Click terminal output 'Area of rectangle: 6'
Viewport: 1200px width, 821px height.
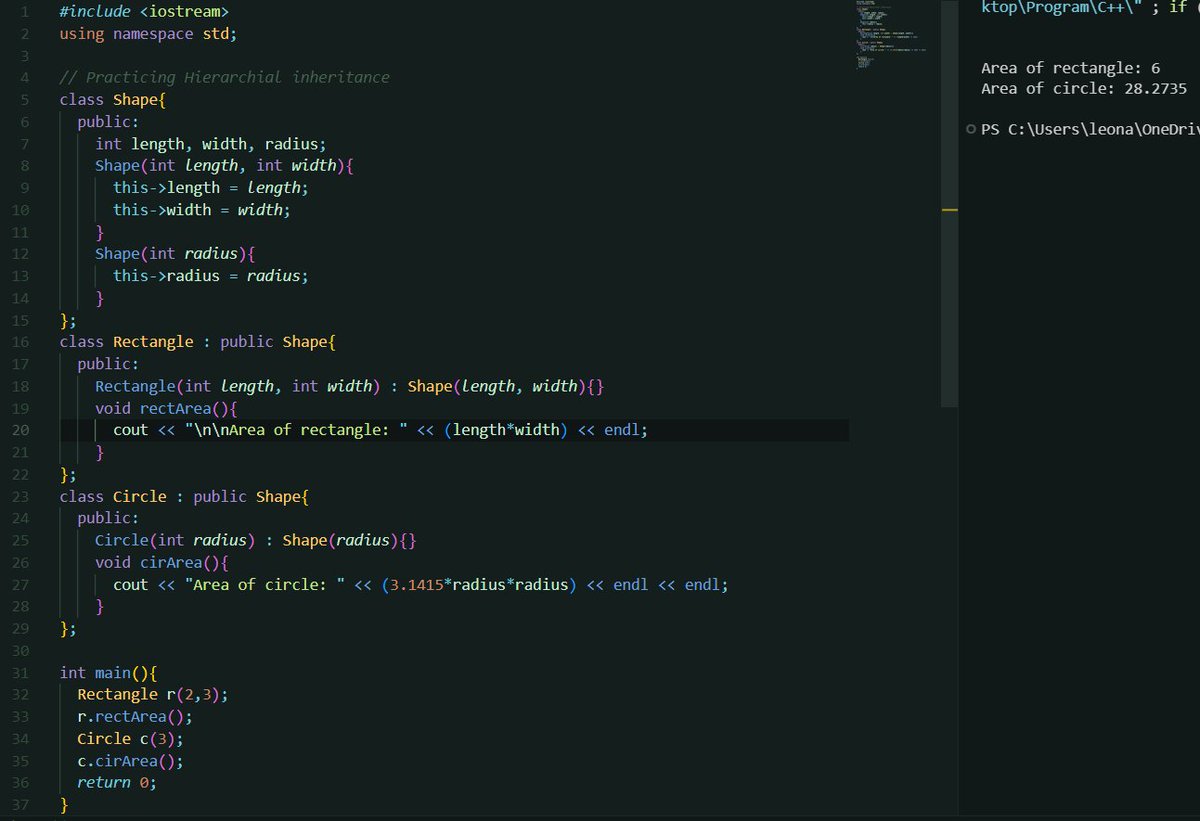pos(1071,68)
